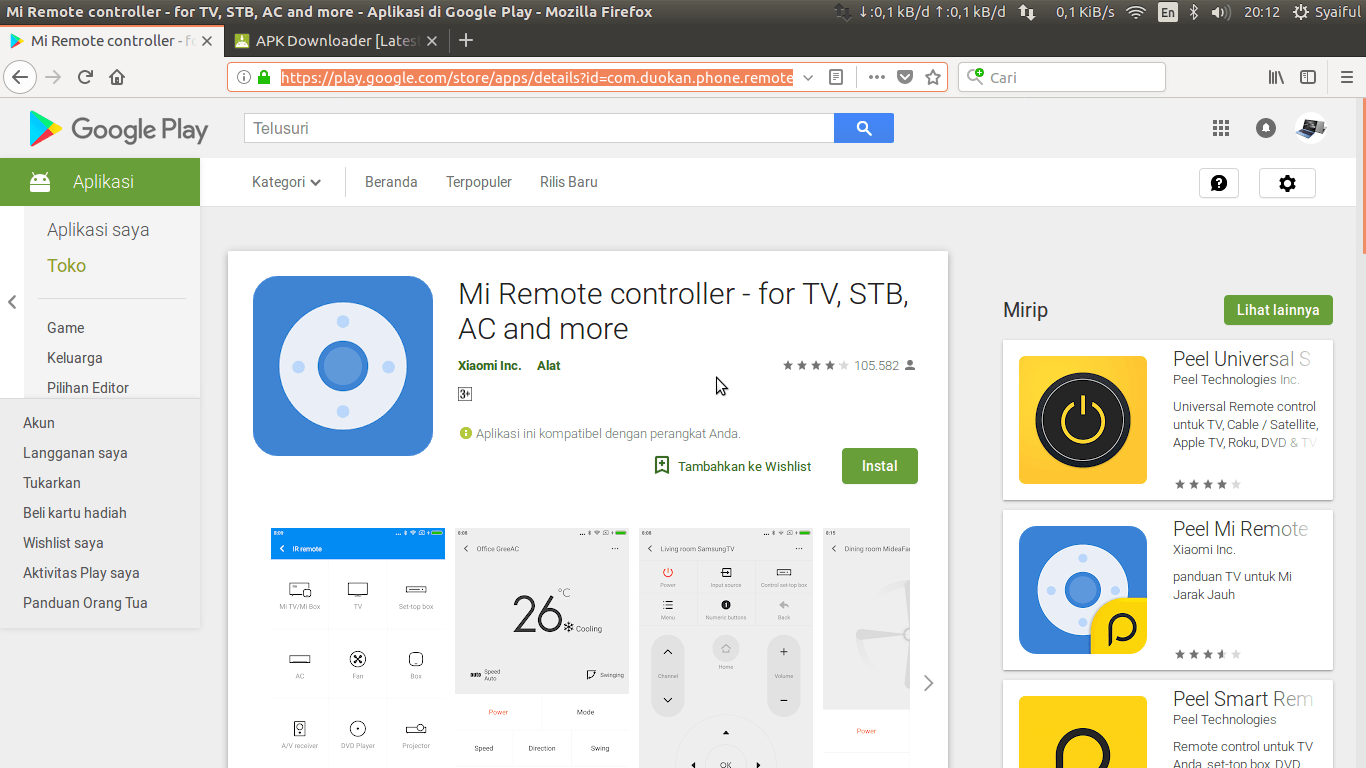This screenshot has width=1366, height=768.
Task: Open the Alat category link
Action: click(x=548, y=366)
